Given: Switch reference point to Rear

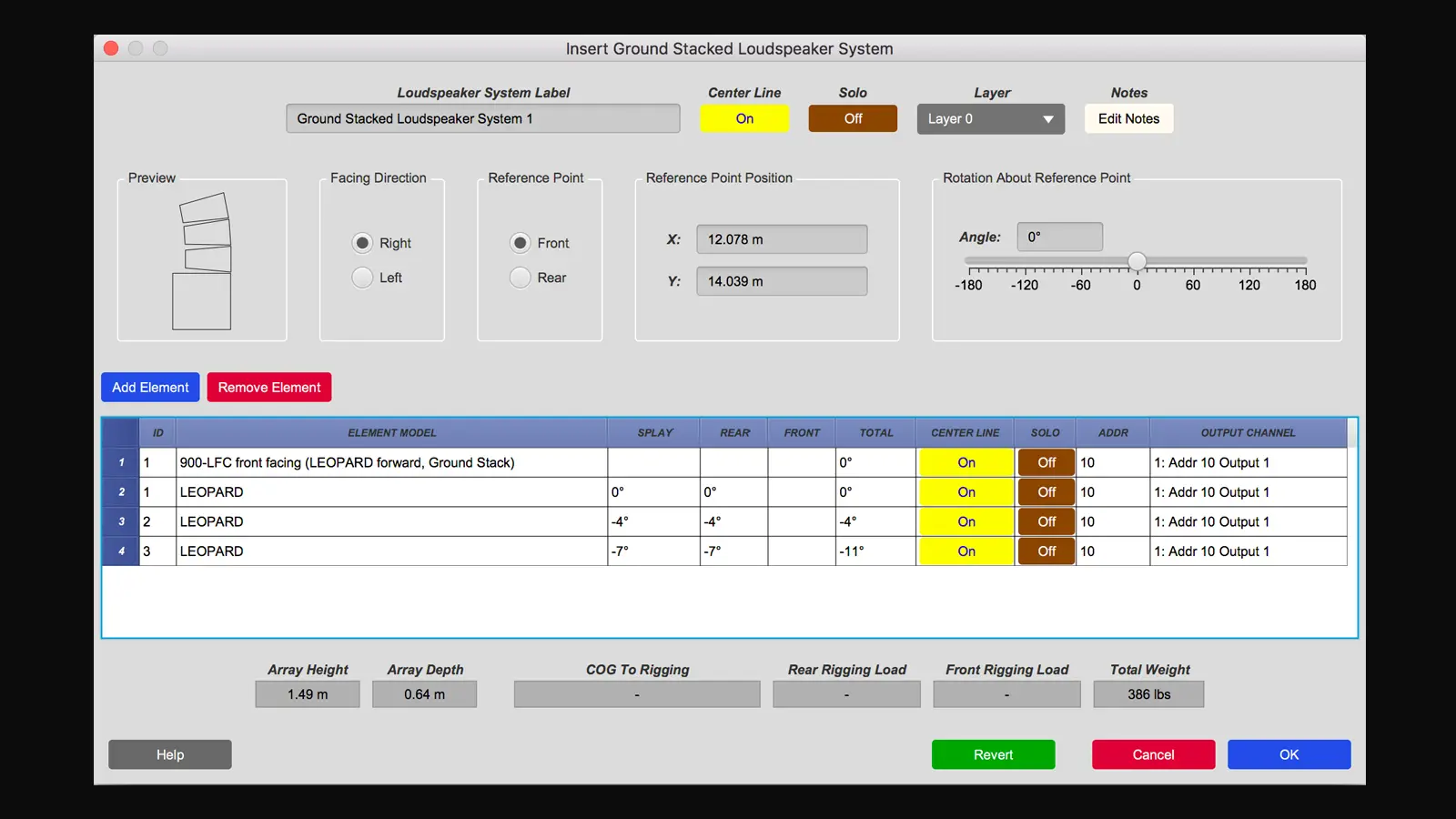Looking at the screenshot, I should (520, 278).
